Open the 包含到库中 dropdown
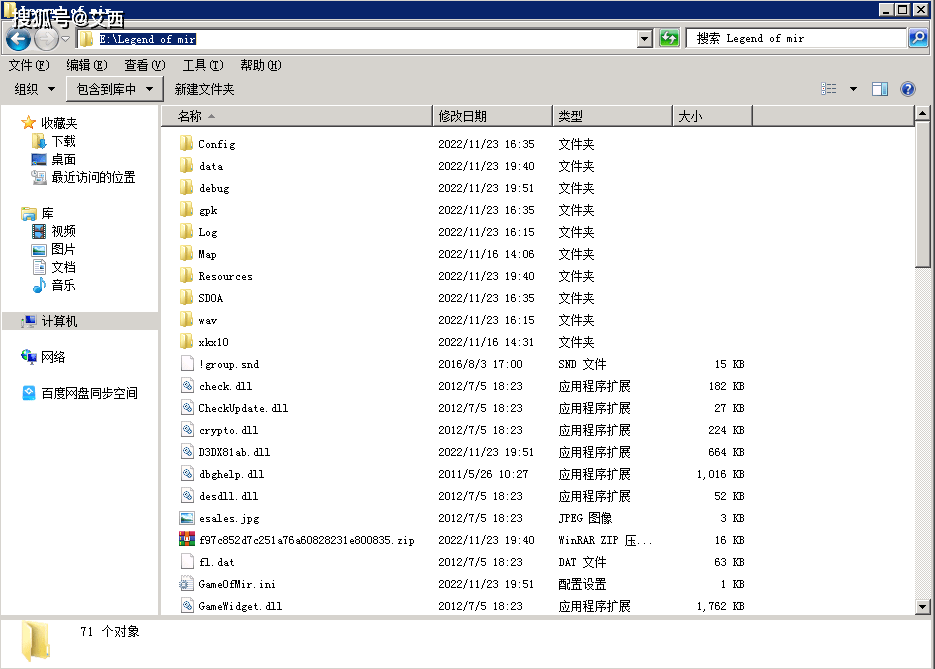 point(114,89)
